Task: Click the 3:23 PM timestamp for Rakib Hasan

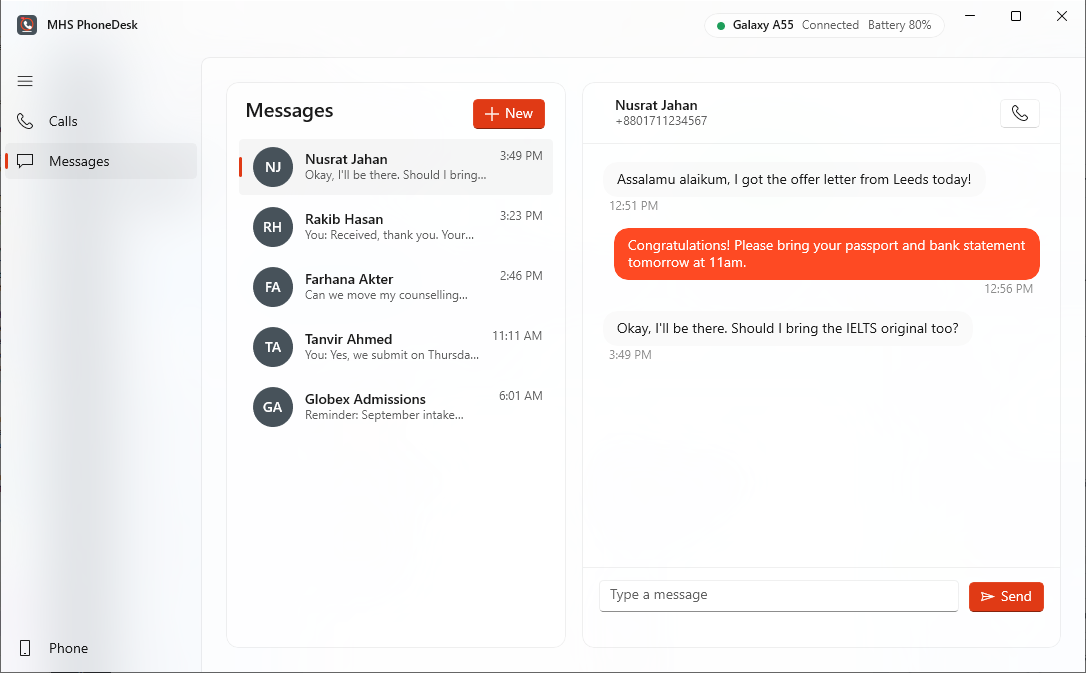Action: [x=521, y=216]
